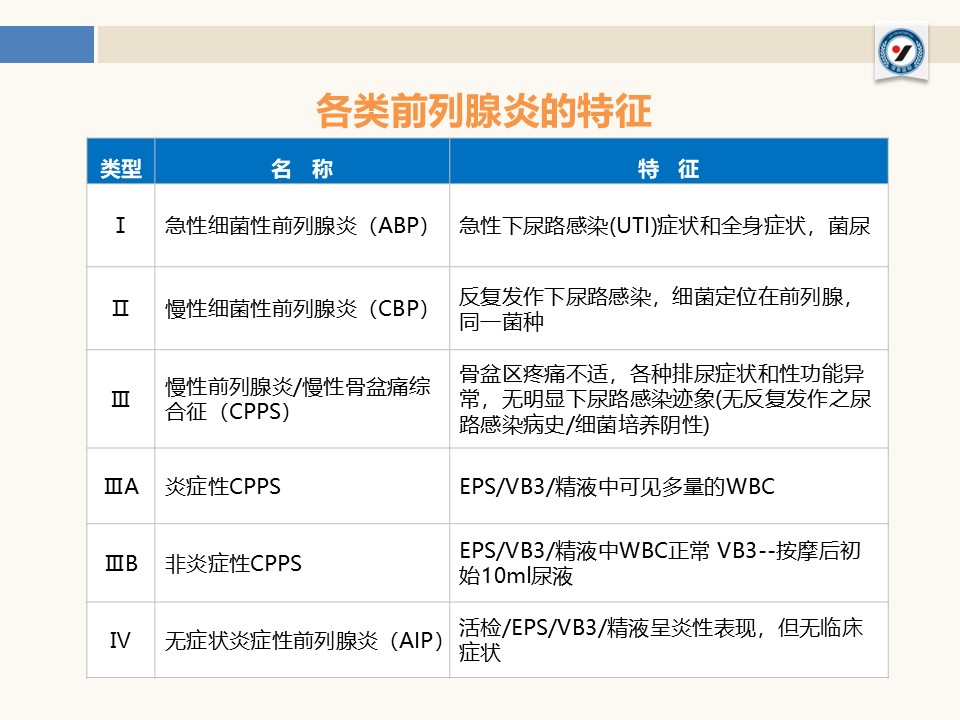Select the type Ⅰ cell
This screenshot has width=960, height=720.
tap(121, 225)
